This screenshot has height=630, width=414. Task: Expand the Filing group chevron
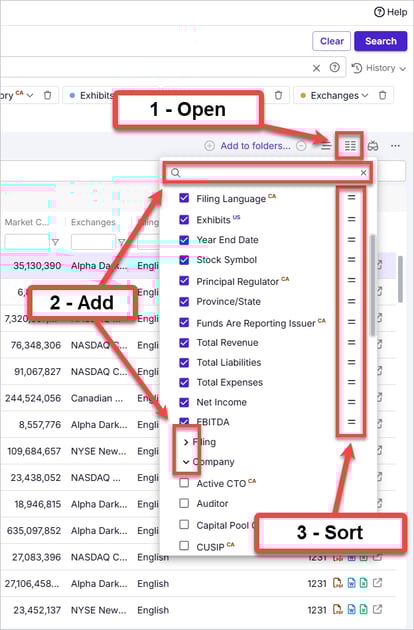186,442
